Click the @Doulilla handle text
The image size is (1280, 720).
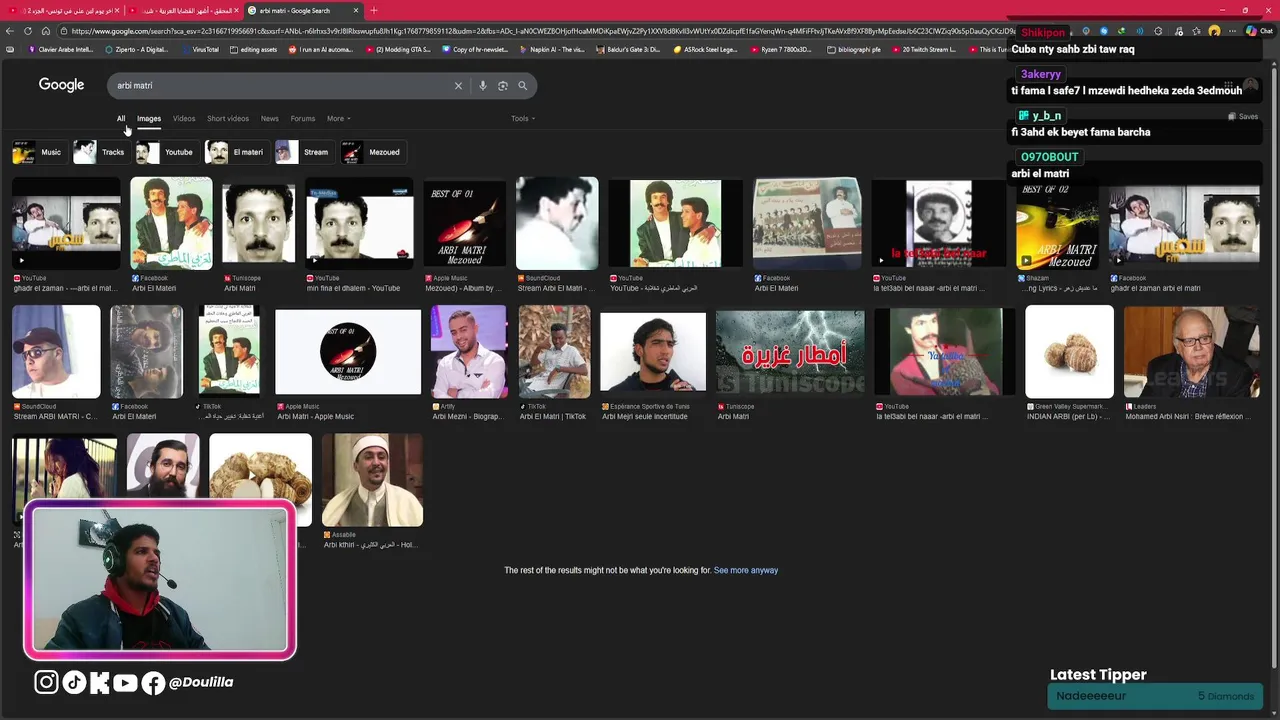pos(201,682)
